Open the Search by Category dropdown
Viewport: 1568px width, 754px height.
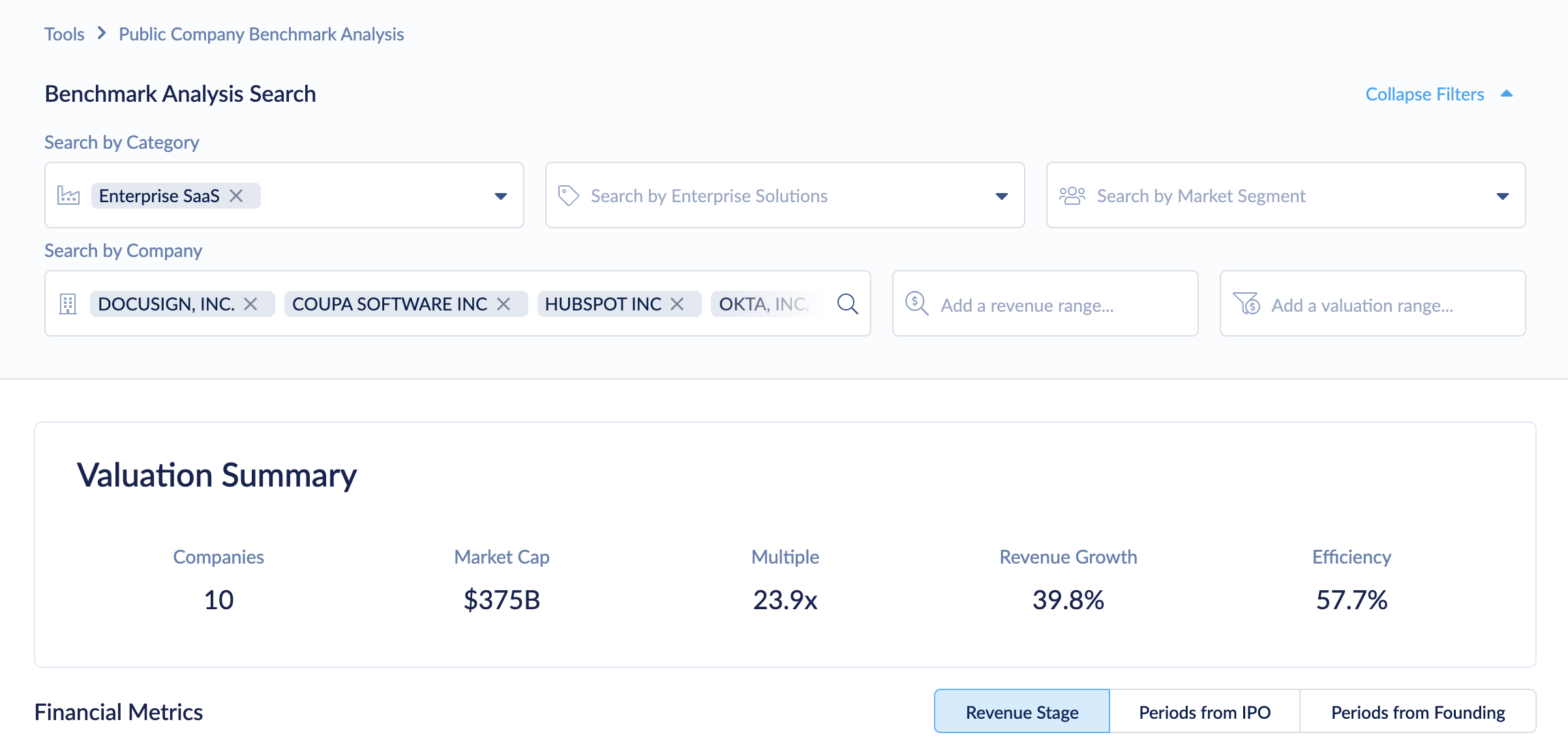point(500,195)
